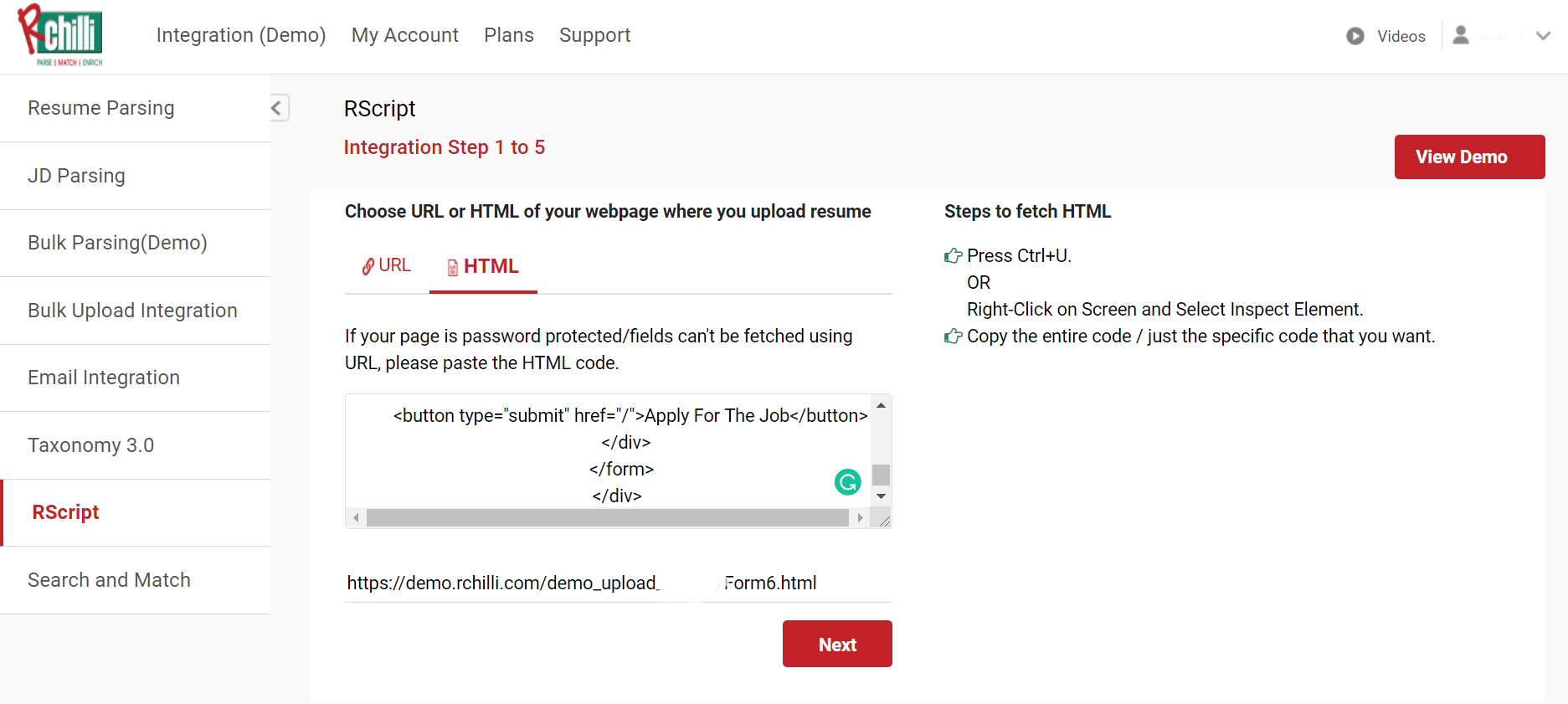Click the 'Choose URL or HTML' heading text
This screenshot has width=1568, height=704.
click(608, 211)
